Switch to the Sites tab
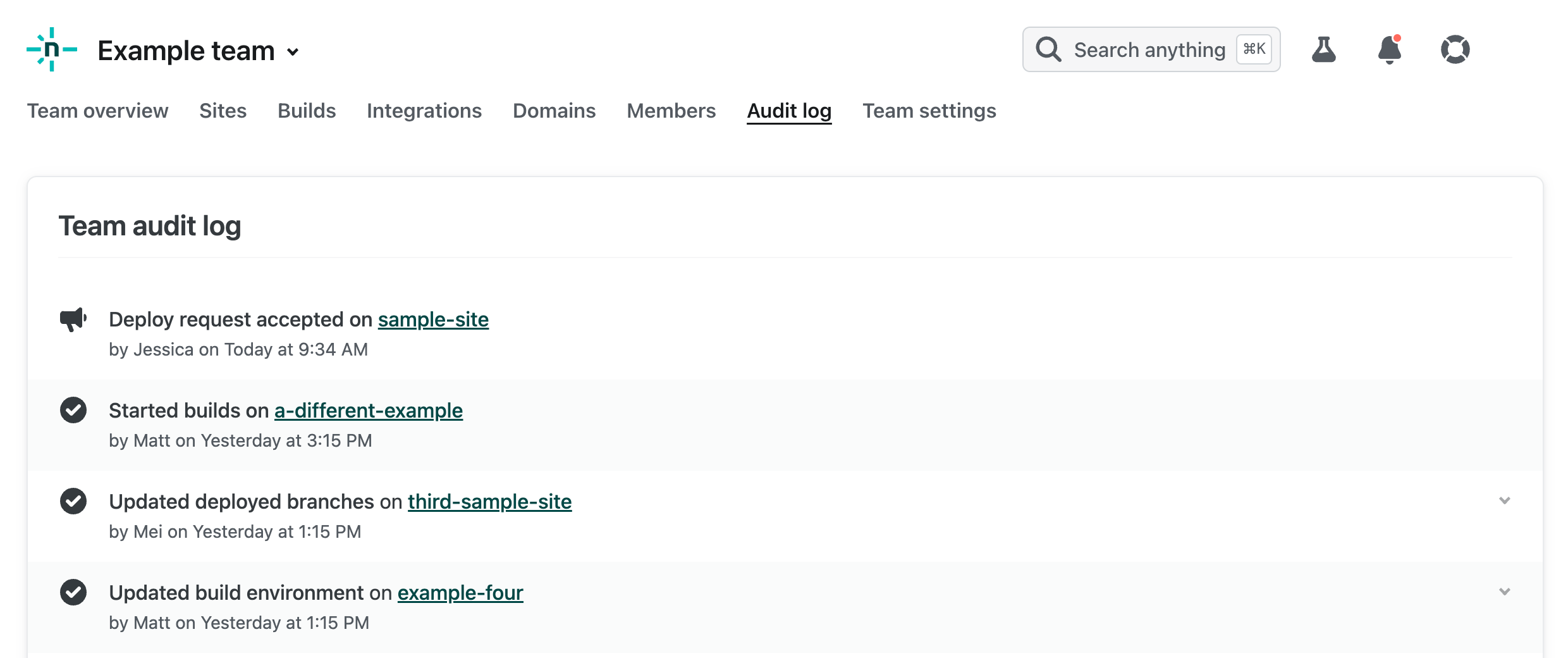 click(223, 111)
